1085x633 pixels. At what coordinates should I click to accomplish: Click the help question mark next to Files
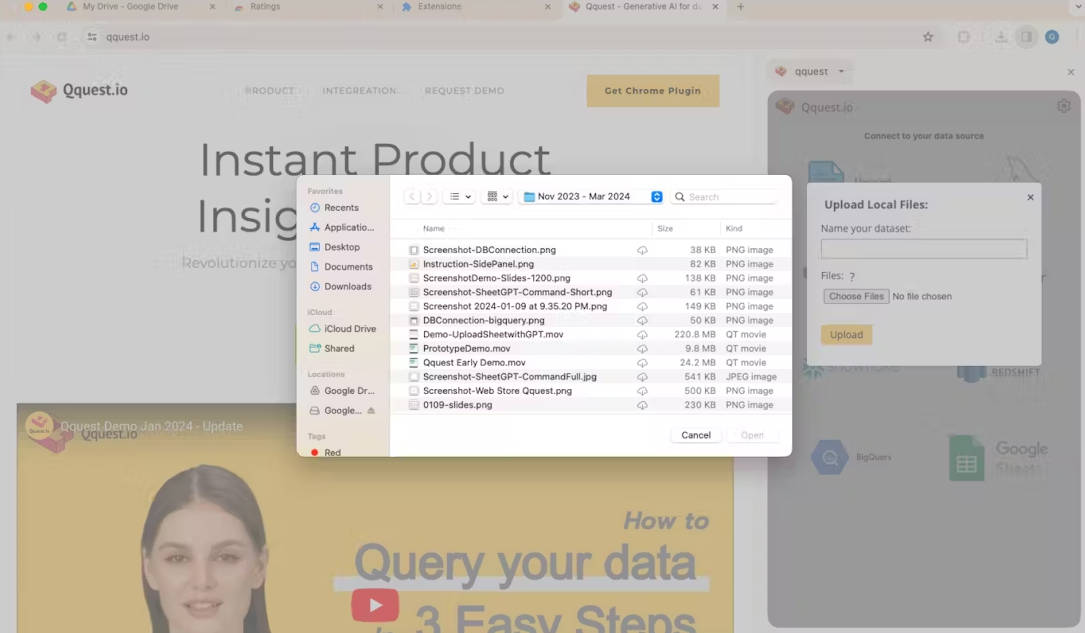[852, 277]
